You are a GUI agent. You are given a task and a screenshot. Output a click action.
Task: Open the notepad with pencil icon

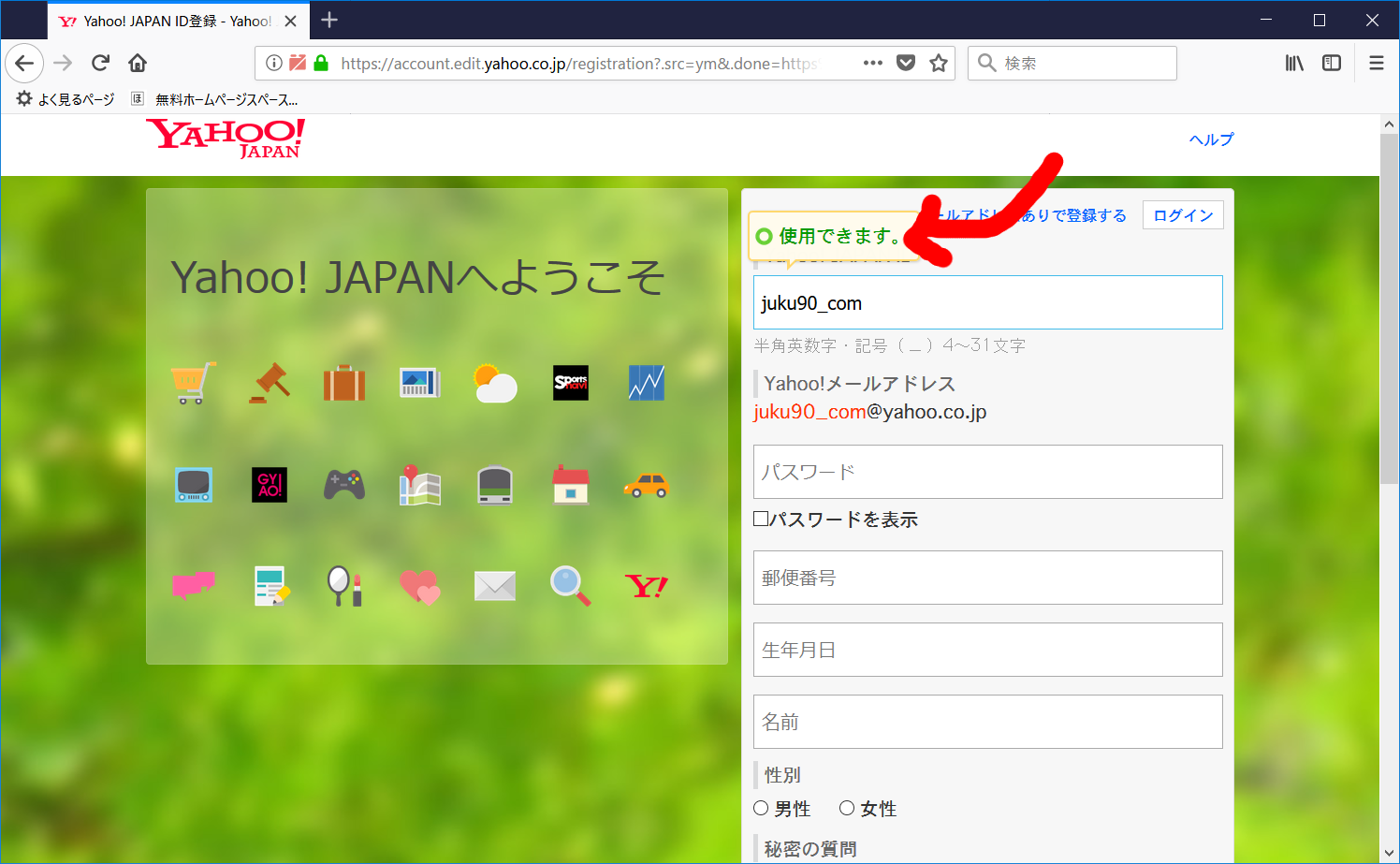pyautogui.click(x=271, y=586)
